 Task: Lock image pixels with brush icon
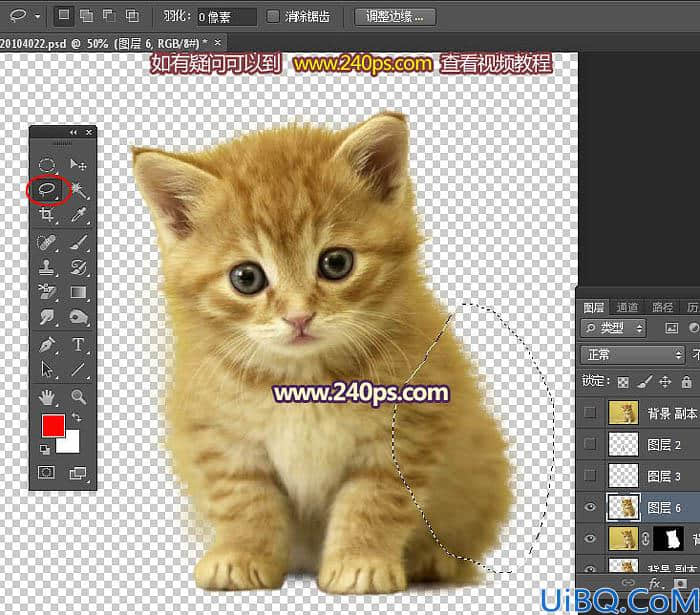pos(644,382)
